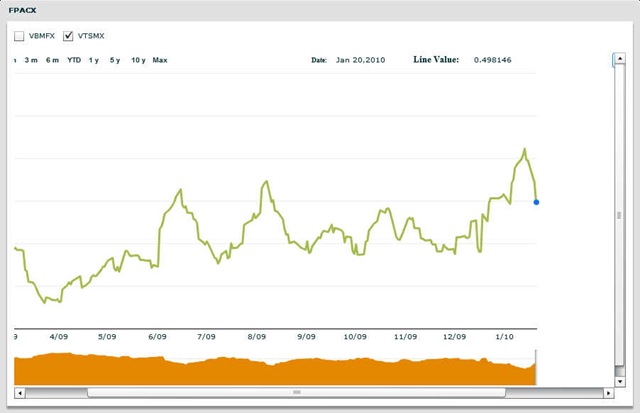Click the orange overview chart area
The width and height of the screenshot is (640, 413).
(275, 369)
